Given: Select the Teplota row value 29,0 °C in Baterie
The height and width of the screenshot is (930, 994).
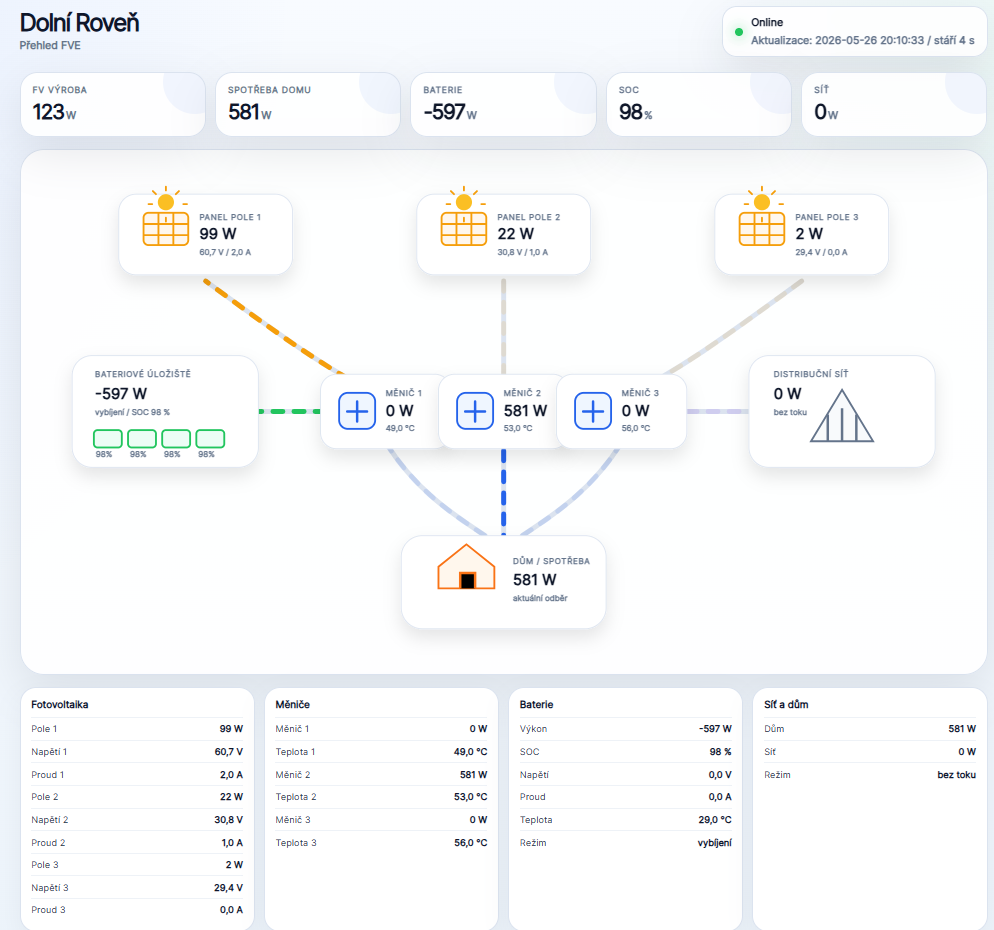Looking at the screenshot, I should [715, 820].
